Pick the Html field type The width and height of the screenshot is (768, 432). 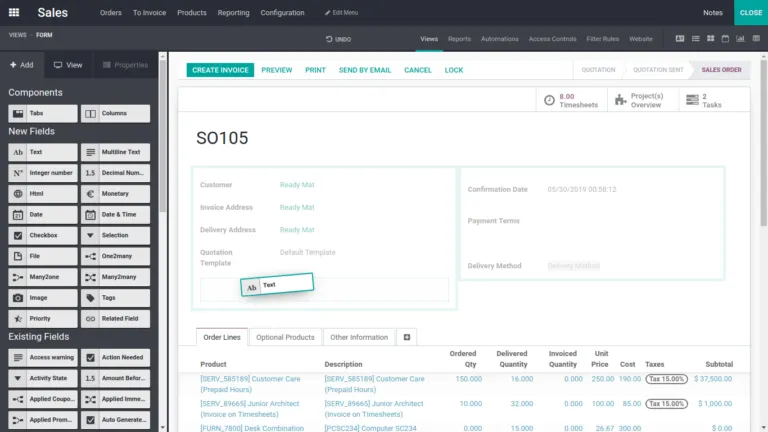click(x=43, y=194)
